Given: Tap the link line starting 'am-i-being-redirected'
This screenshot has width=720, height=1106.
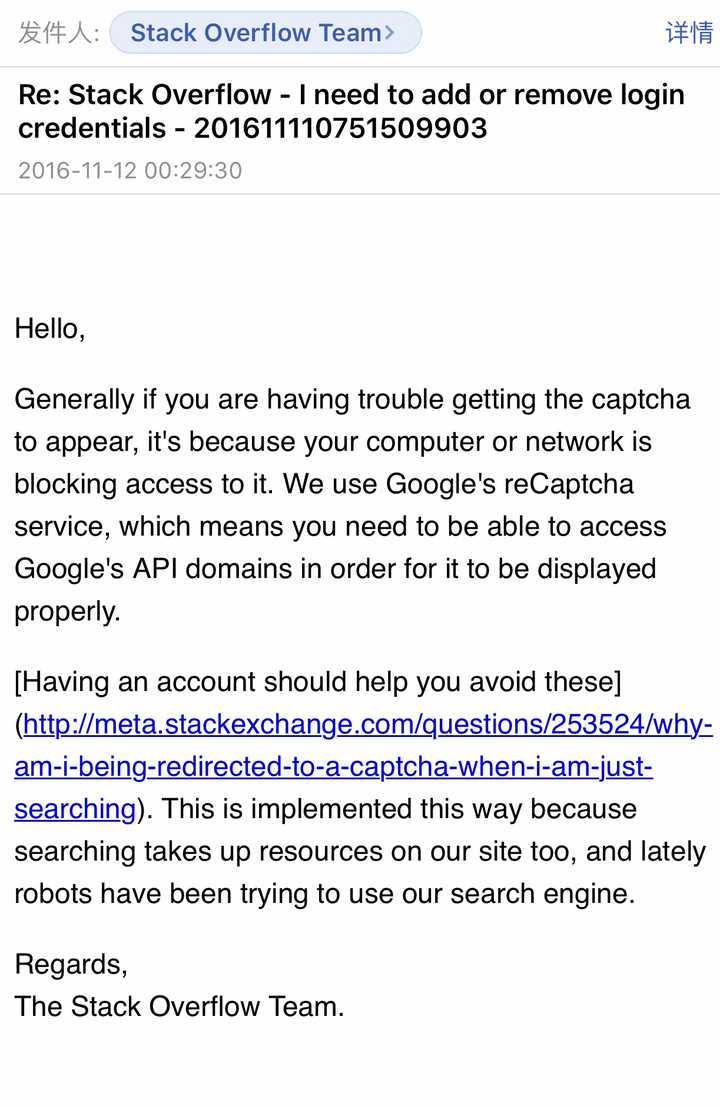Looking at the screenshot, I should (333, 767).
